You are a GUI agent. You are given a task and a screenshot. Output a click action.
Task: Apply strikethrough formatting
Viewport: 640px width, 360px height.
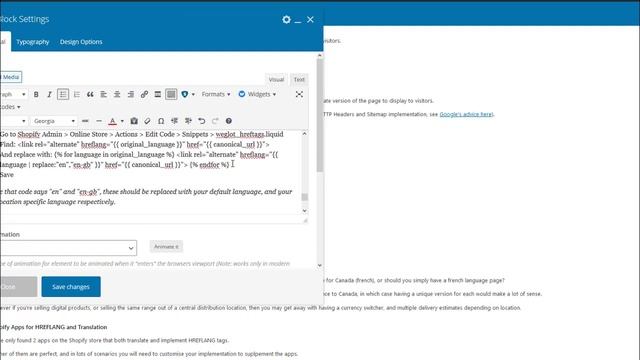pos(85,121)
